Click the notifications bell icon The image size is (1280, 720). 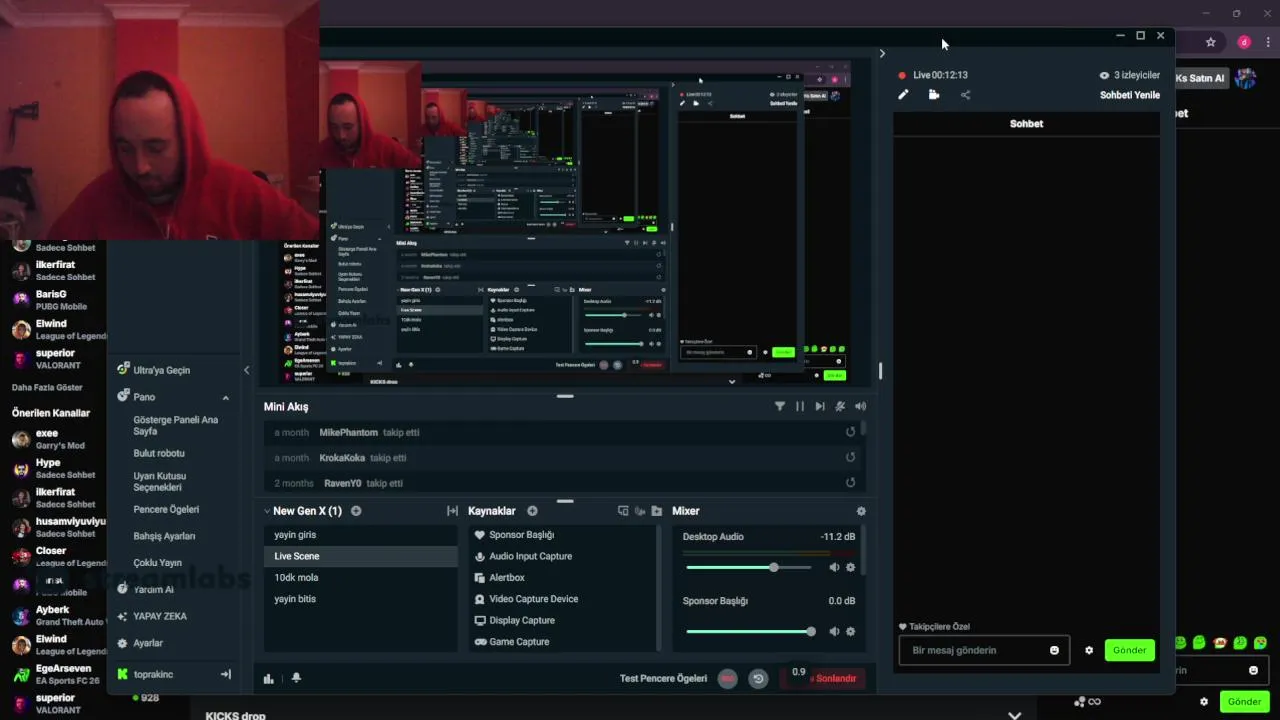pos(296,678)
